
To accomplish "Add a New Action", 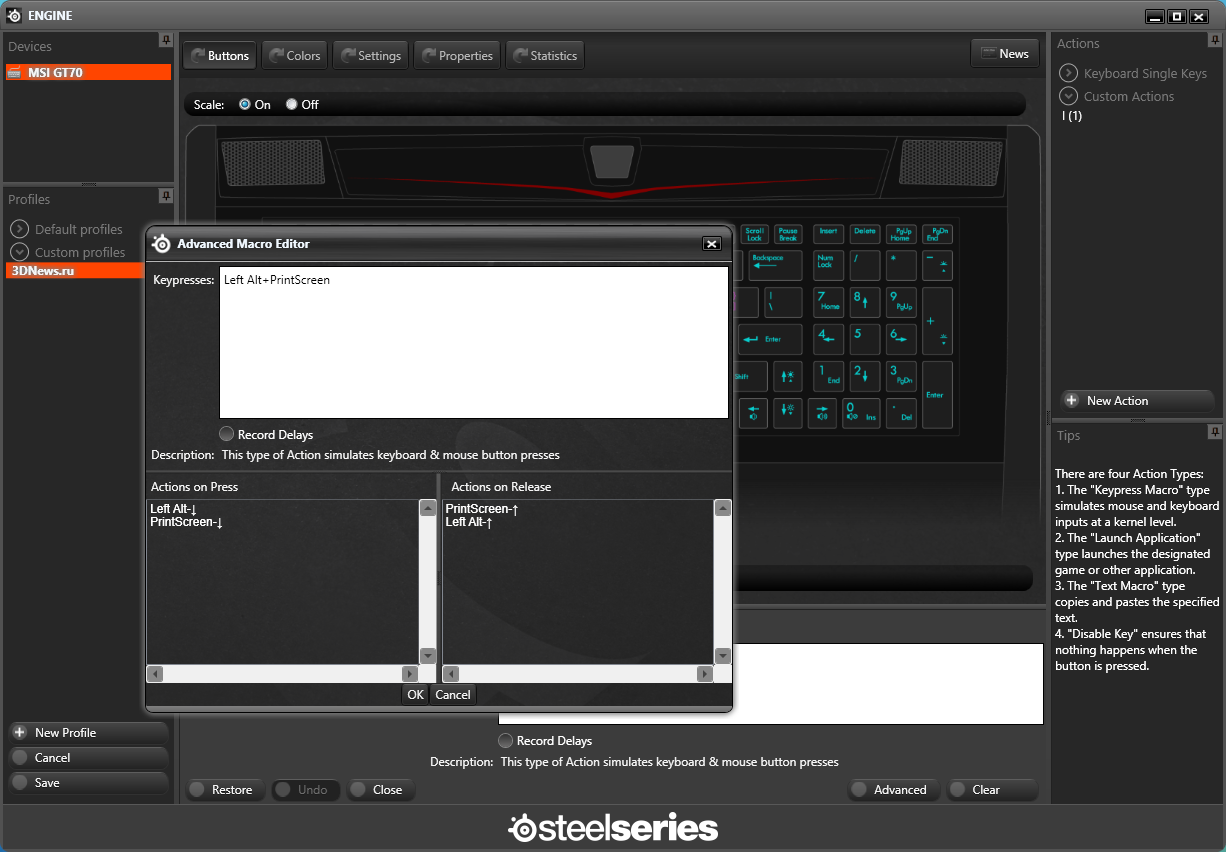I will (x=1137, y=400).
